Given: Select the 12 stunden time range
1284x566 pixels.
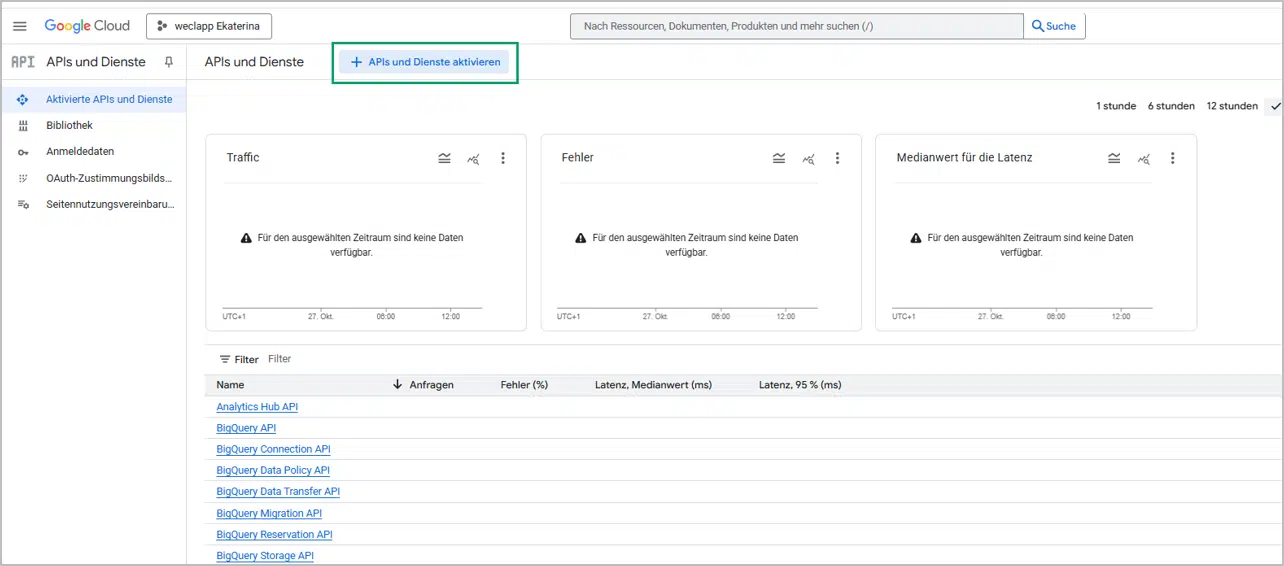Looking at the screenshot, I should 1231,106.
